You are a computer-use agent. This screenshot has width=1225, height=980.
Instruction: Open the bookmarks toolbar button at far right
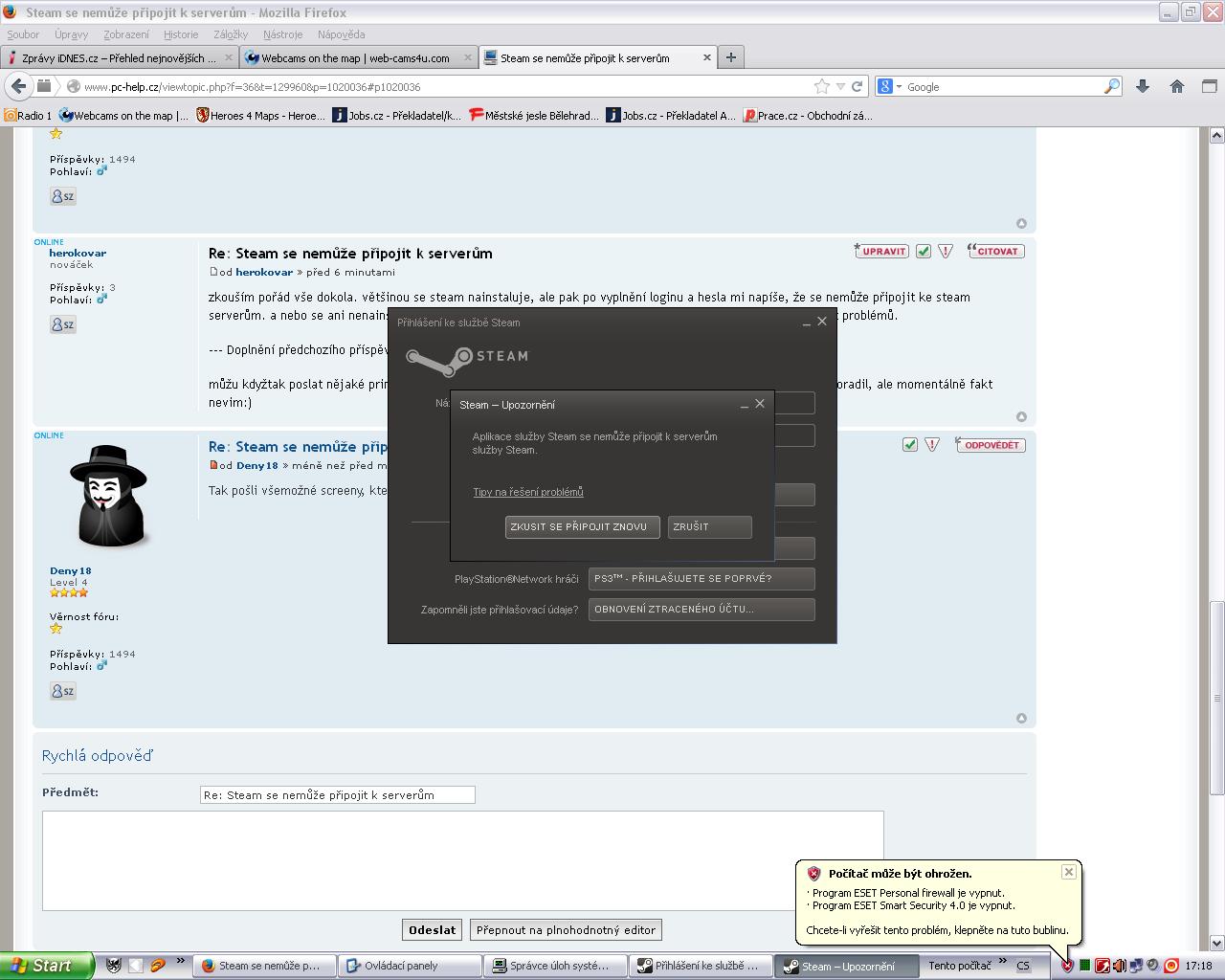[1209, 86]
